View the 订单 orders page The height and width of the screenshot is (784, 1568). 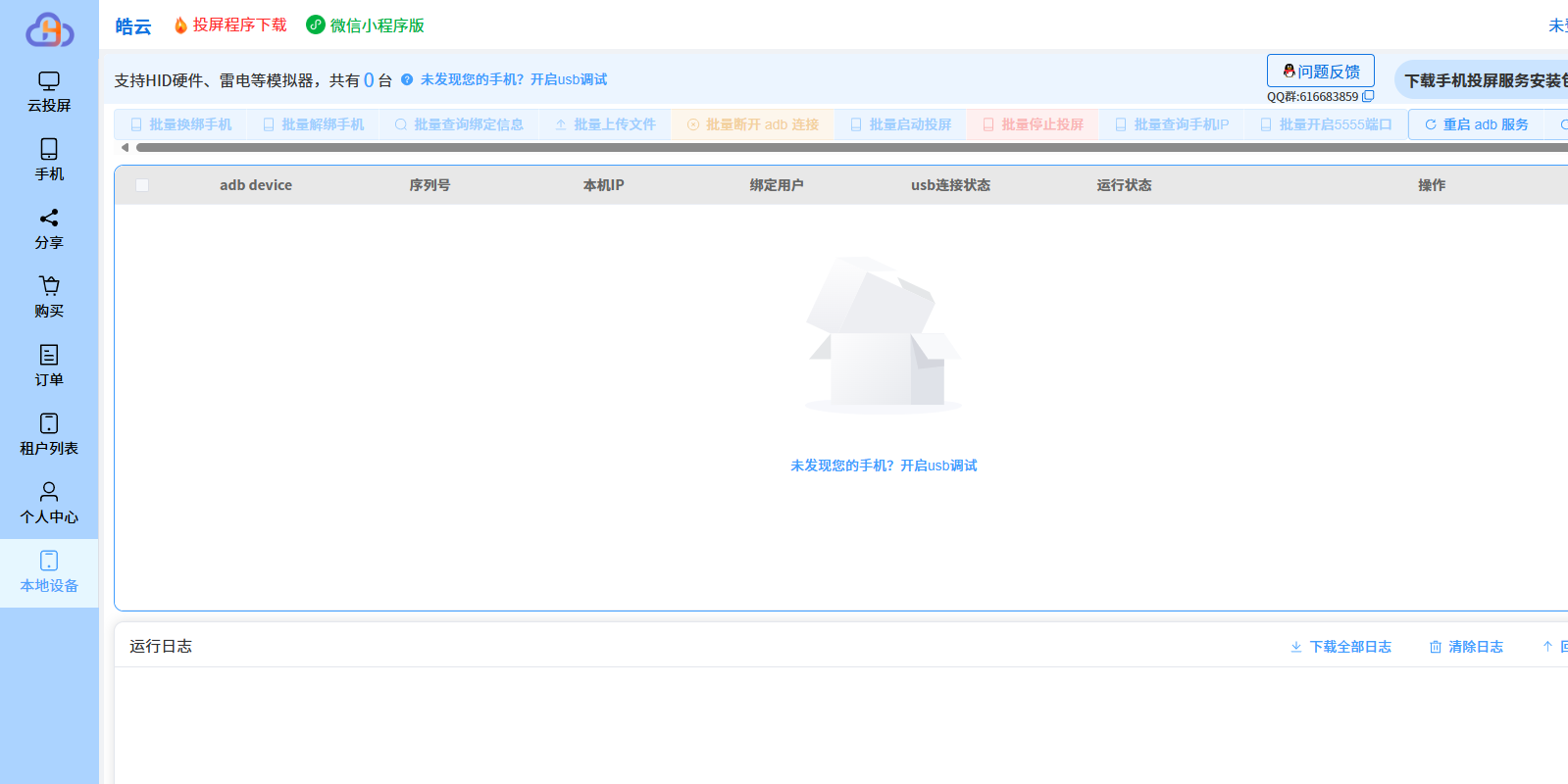[49, 367]
